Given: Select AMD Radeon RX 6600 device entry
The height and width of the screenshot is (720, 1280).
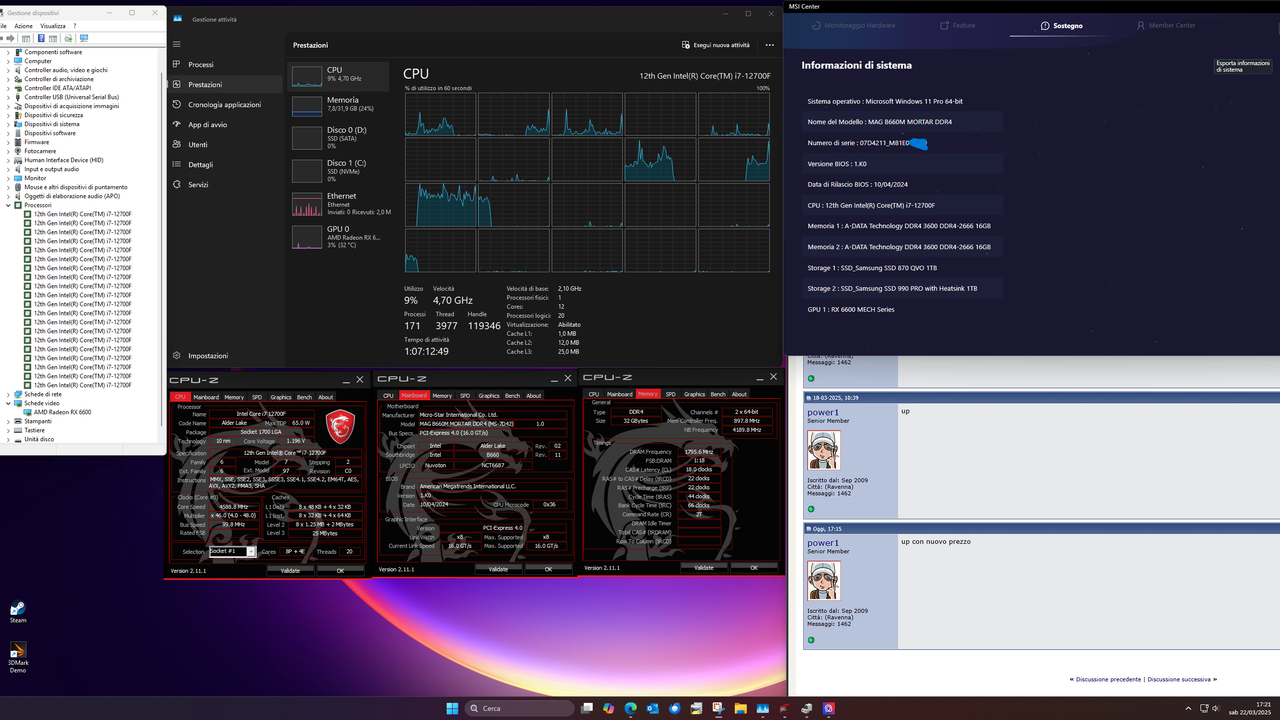Looking at the screenshot, I should [x=62, y=412].
